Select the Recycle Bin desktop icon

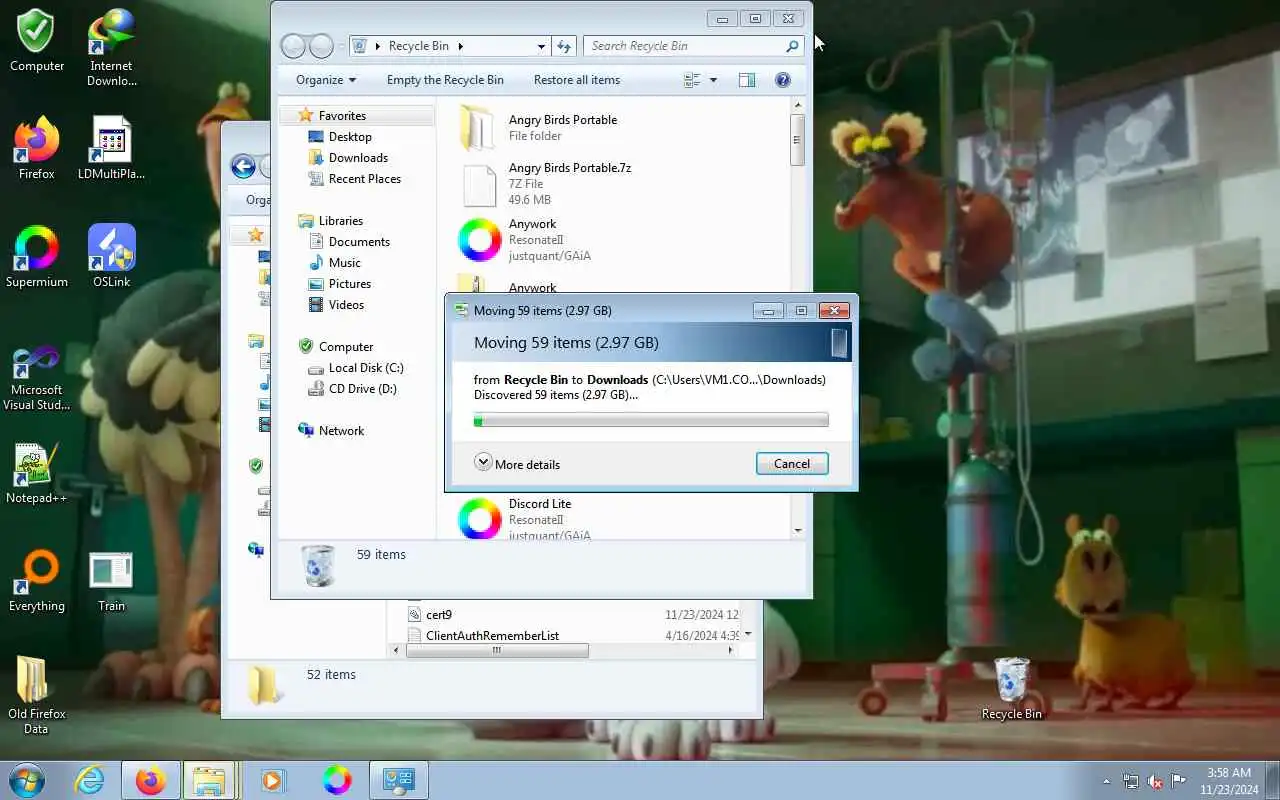click(x=1012, y=688)
